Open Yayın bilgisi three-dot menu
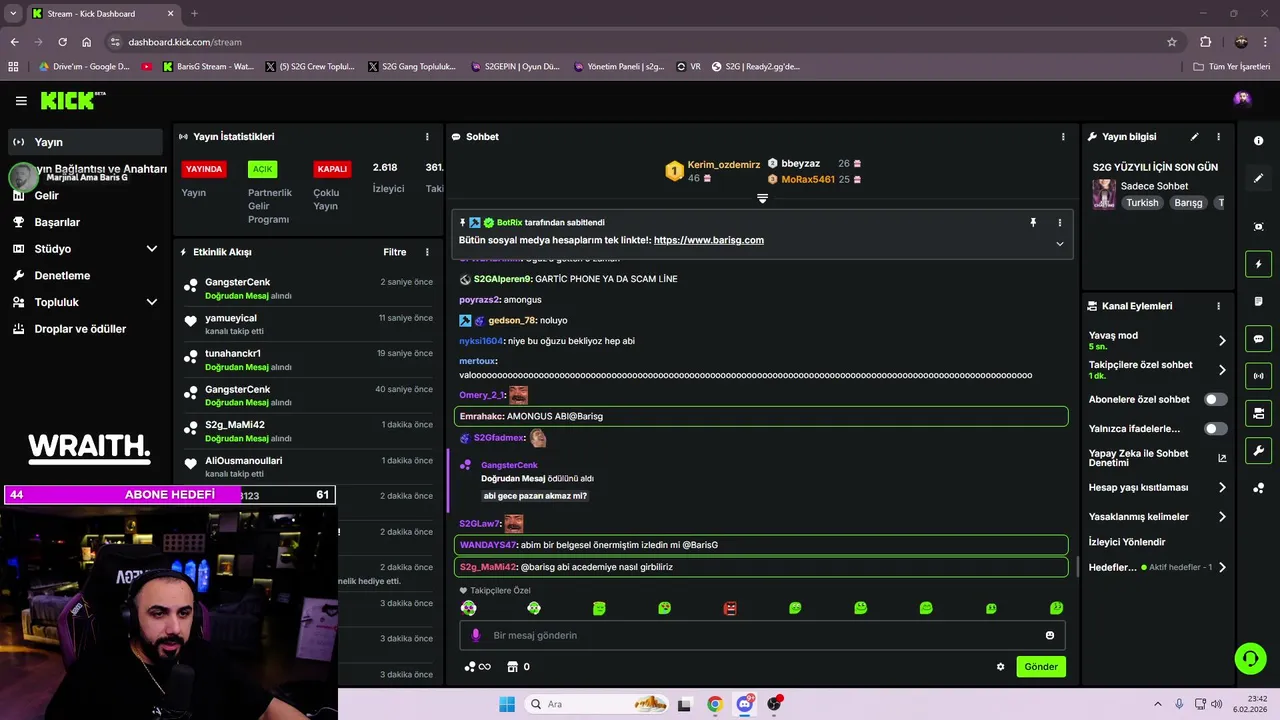 [x=1218, y=137]
